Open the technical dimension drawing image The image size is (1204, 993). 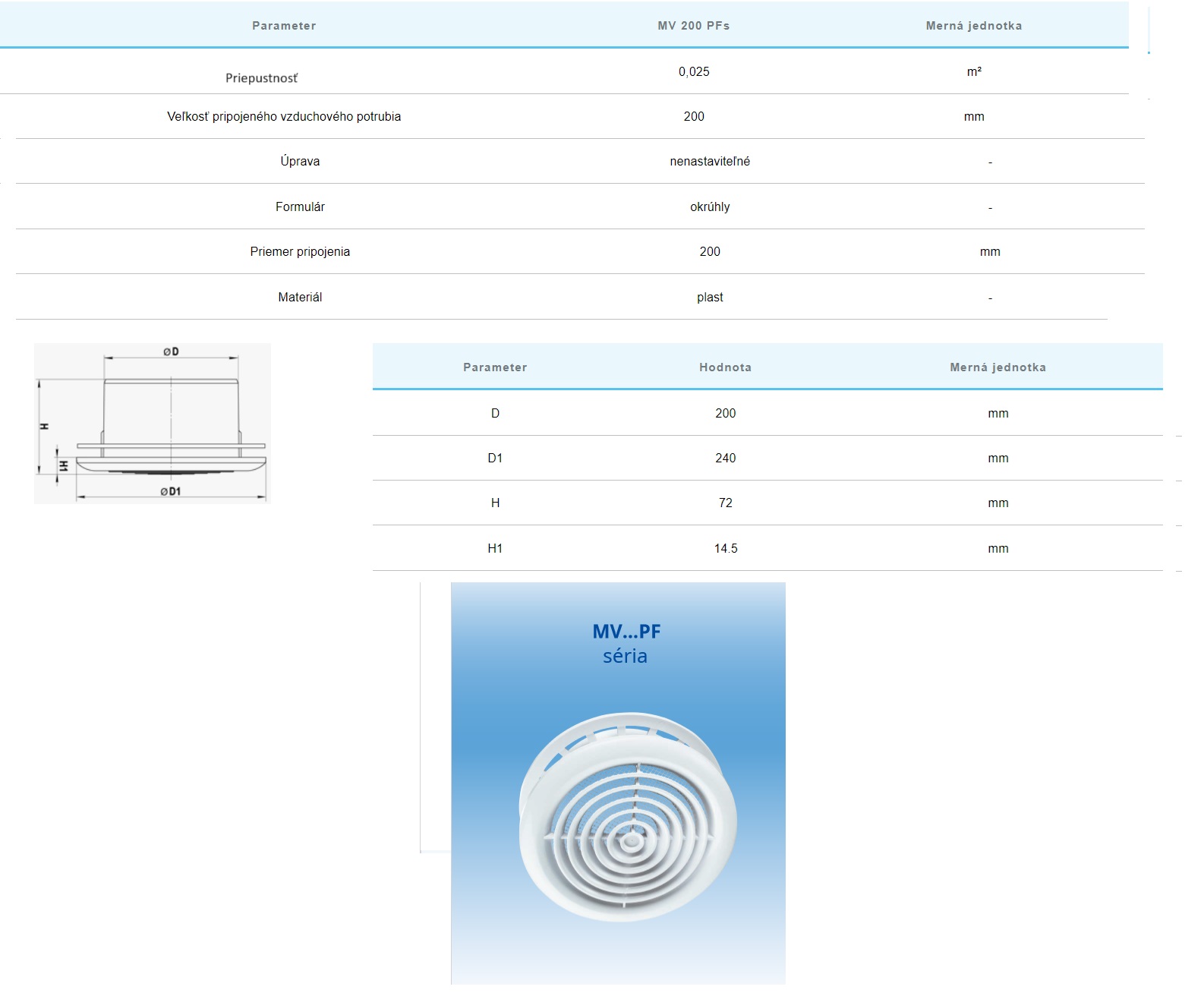153,423
